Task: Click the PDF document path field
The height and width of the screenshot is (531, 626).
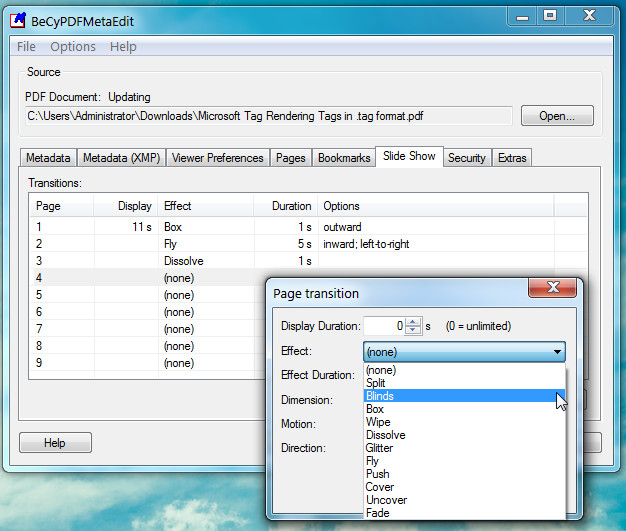Action: click(x=268, y=116)
